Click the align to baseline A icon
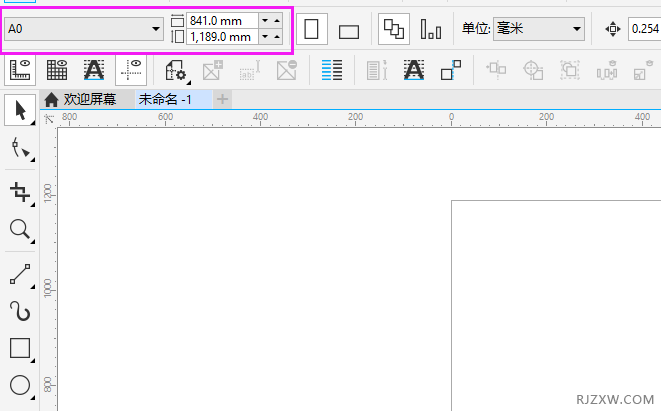661x411 pixels. (414, 70)
